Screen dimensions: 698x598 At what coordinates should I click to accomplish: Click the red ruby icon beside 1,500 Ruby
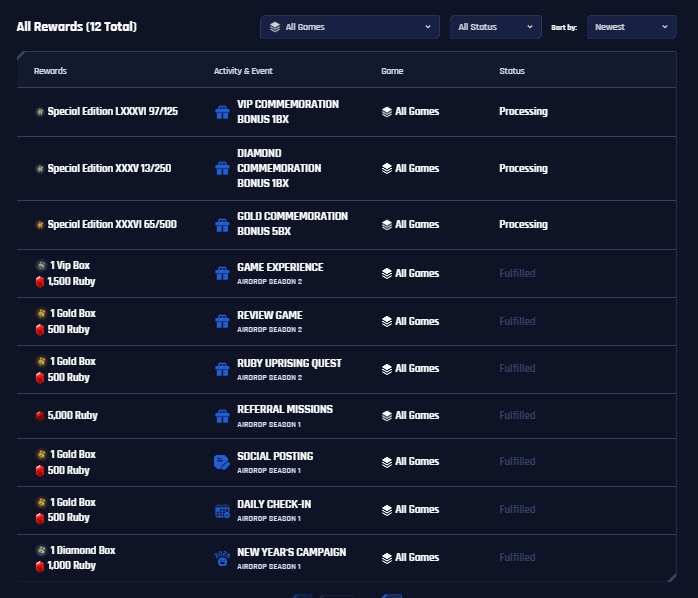40,281
